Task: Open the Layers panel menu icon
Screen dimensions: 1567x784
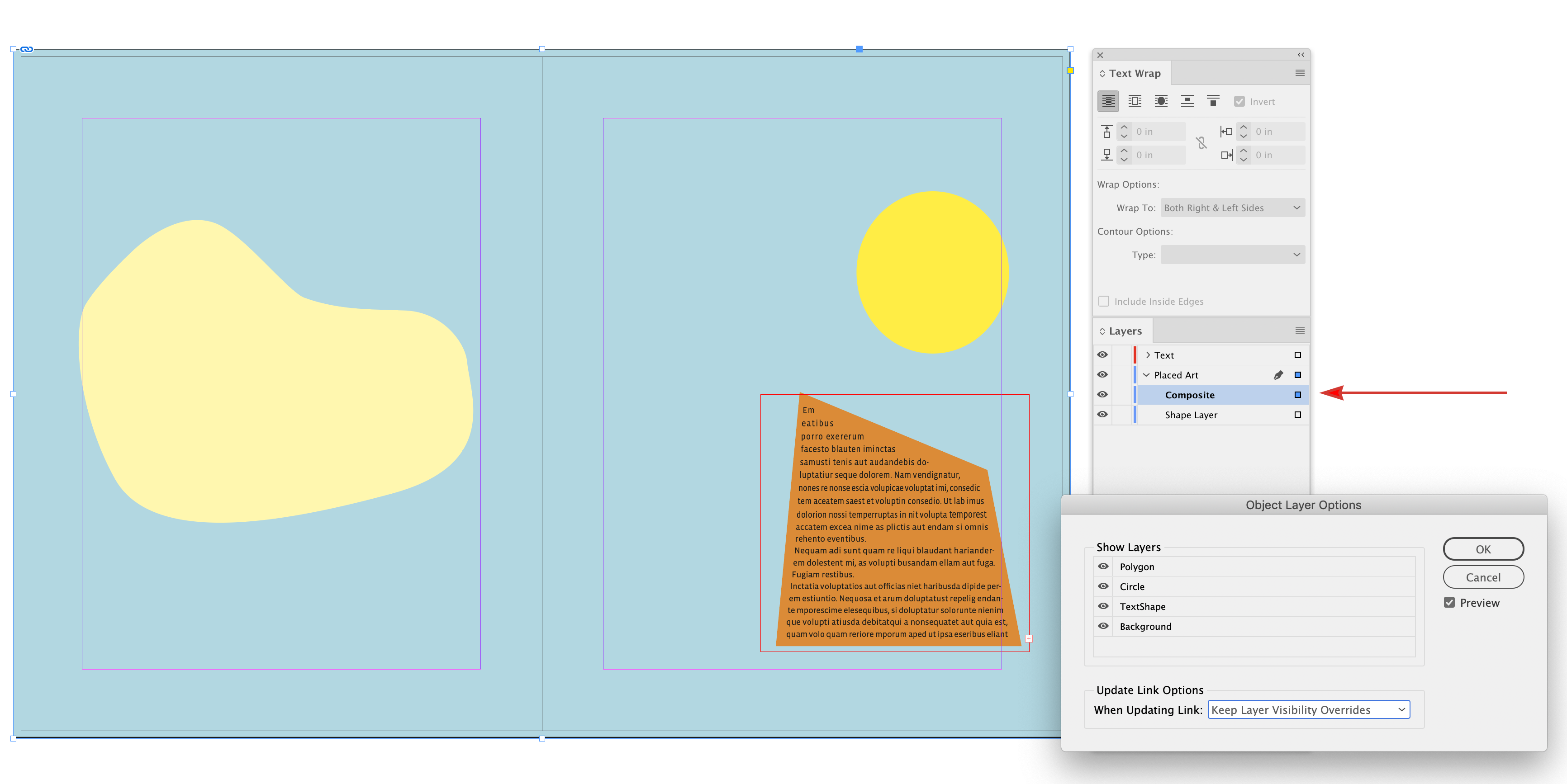Action: [x=1299, y=331]
